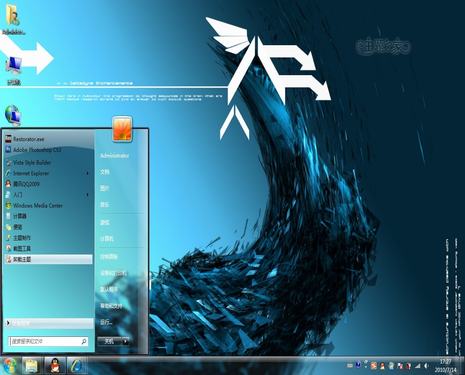Open the Computer desktop icon

(13, 71)
